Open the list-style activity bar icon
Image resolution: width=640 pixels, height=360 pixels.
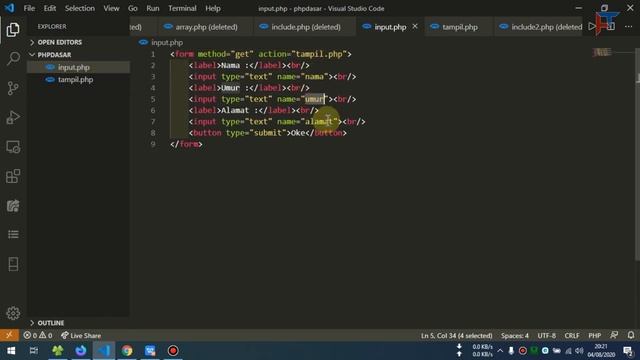pos(13,235)
